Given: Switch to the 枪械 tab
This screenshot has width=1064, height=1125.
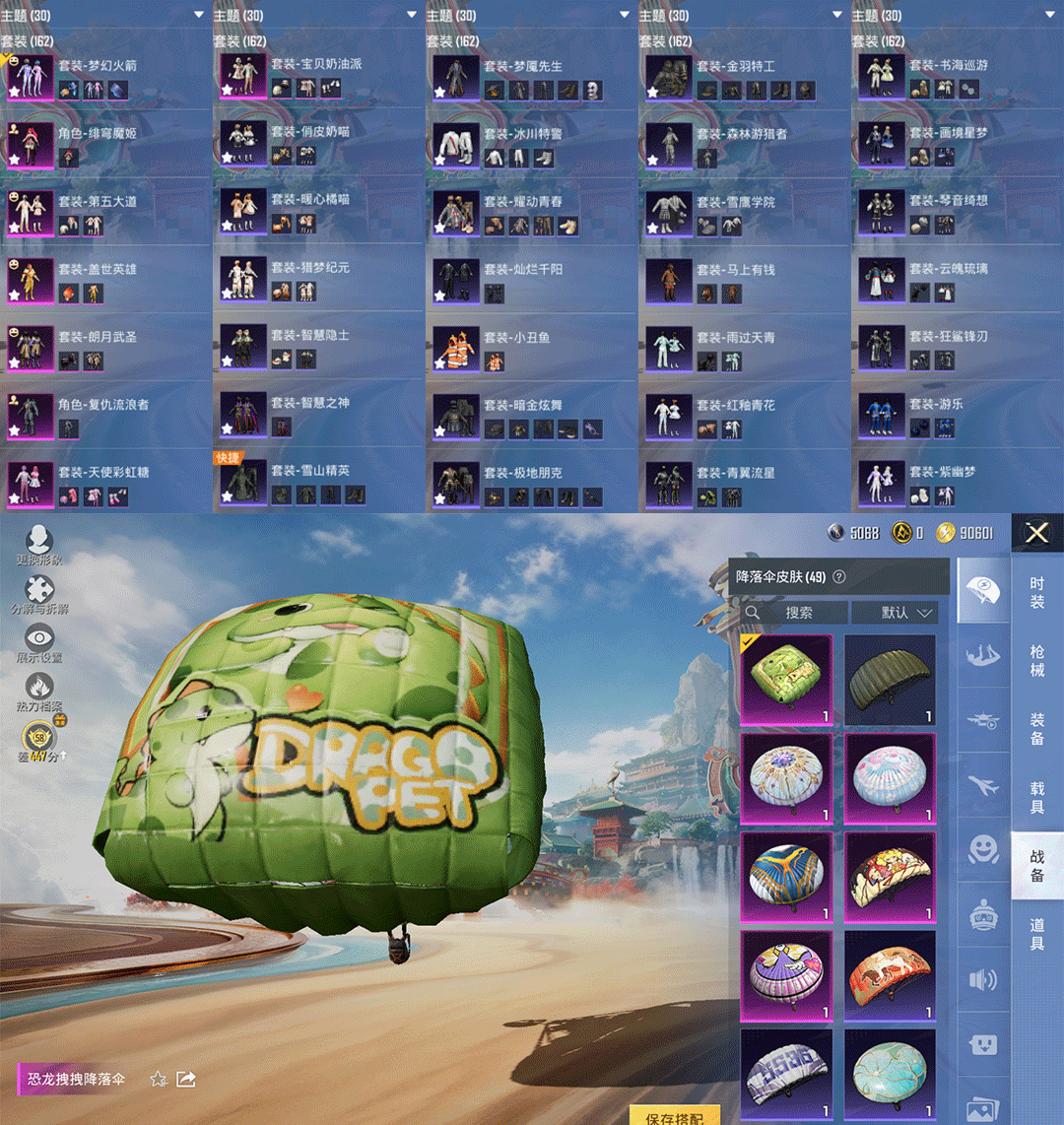Looking at the screenshot, I should tap(1037, 660).
